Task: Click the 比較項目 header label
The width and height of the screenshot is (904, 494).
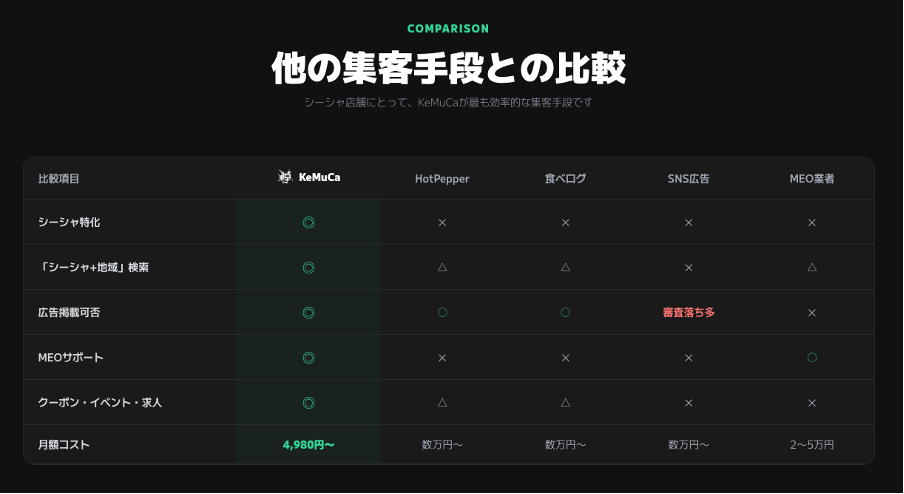Action: click(58, 179)
